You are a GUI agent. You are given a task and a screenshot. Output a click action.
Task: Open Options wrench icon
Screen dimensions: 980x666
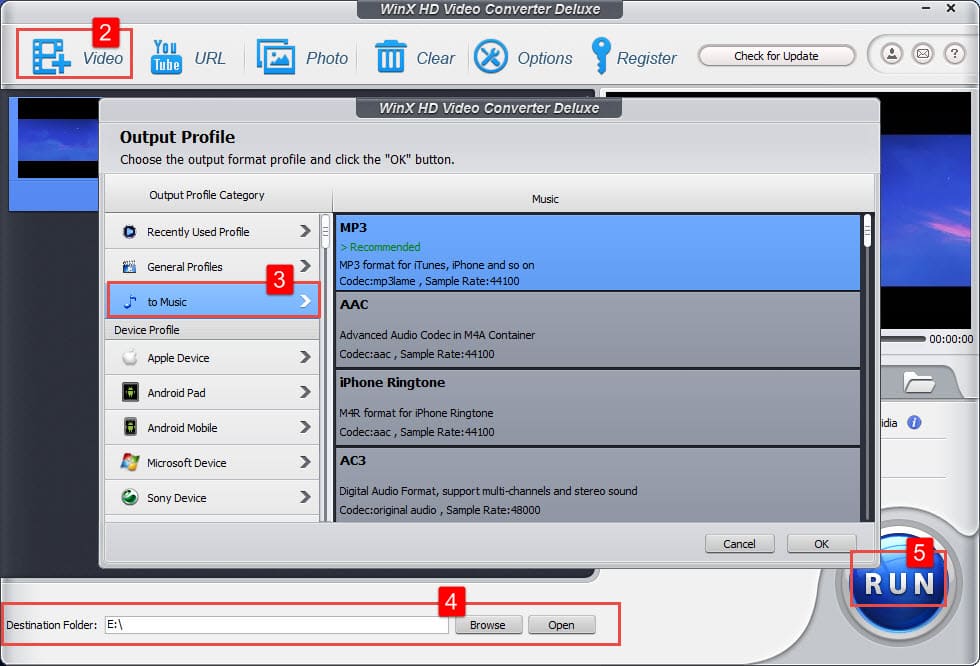pos(491,57)
